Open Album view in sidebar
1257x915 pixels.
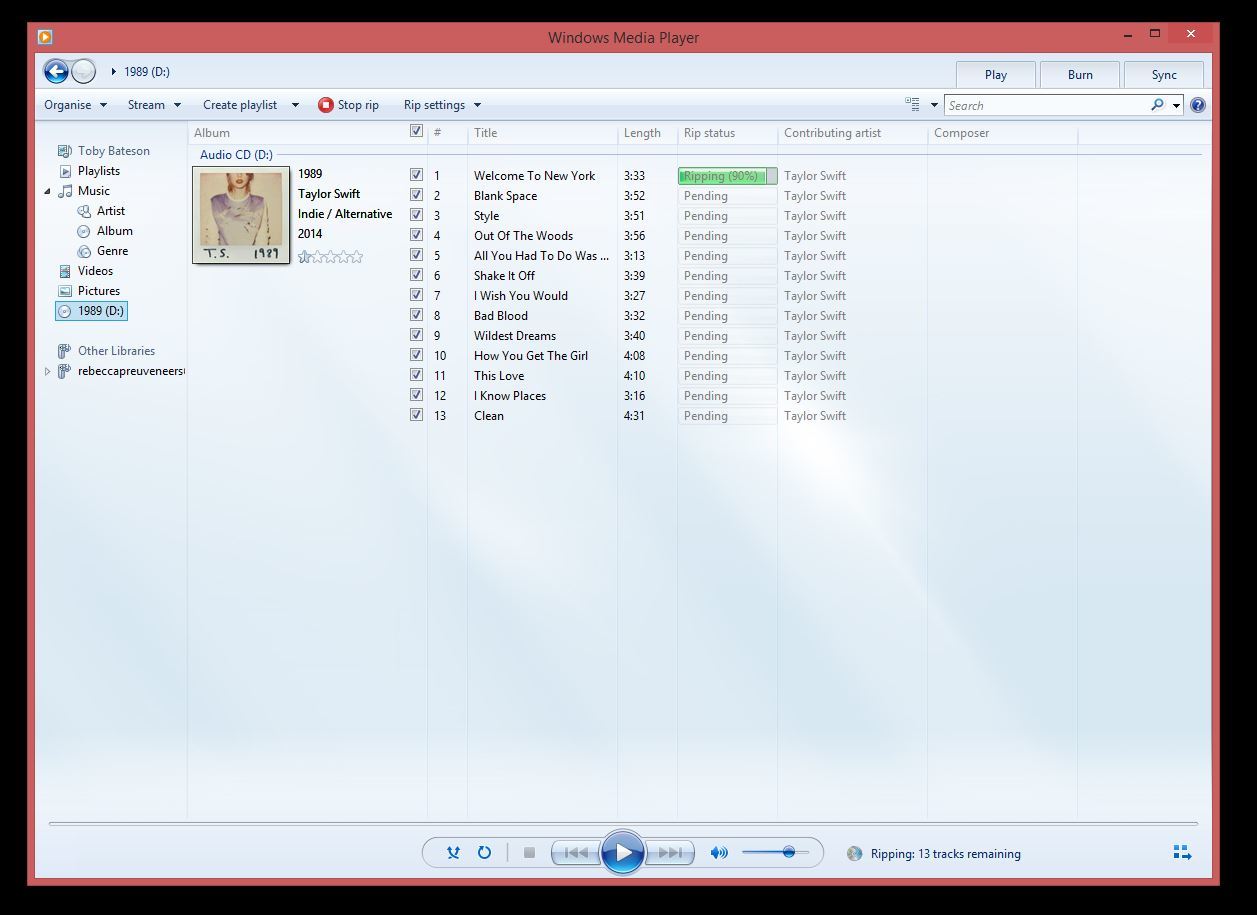[115, 231]
